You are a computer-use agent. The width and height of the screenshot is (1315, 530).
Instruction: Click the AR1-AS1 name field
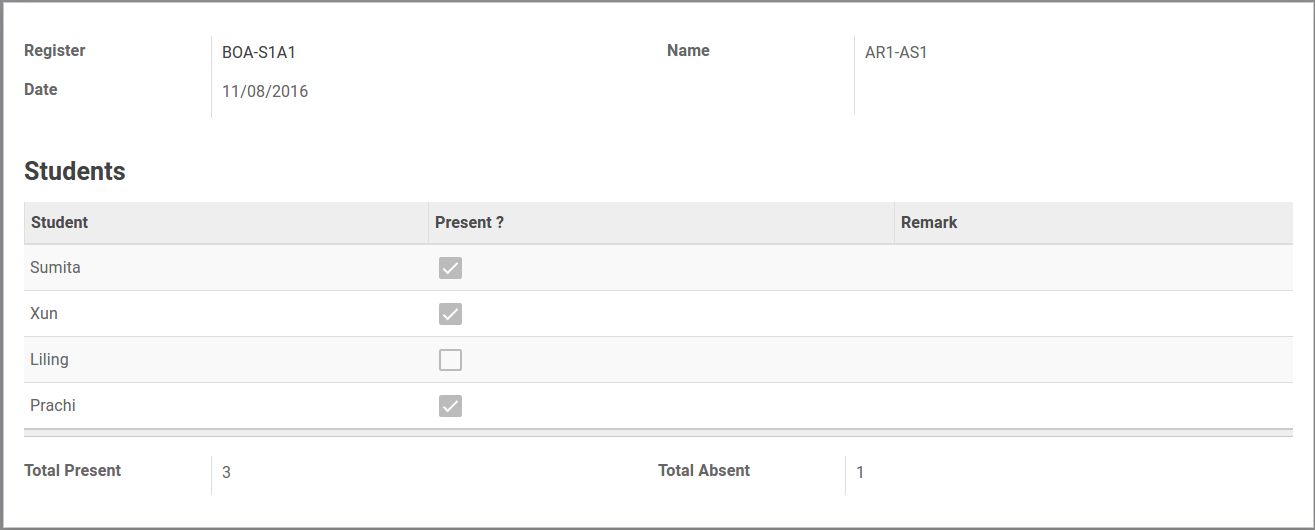click(896, 53)
